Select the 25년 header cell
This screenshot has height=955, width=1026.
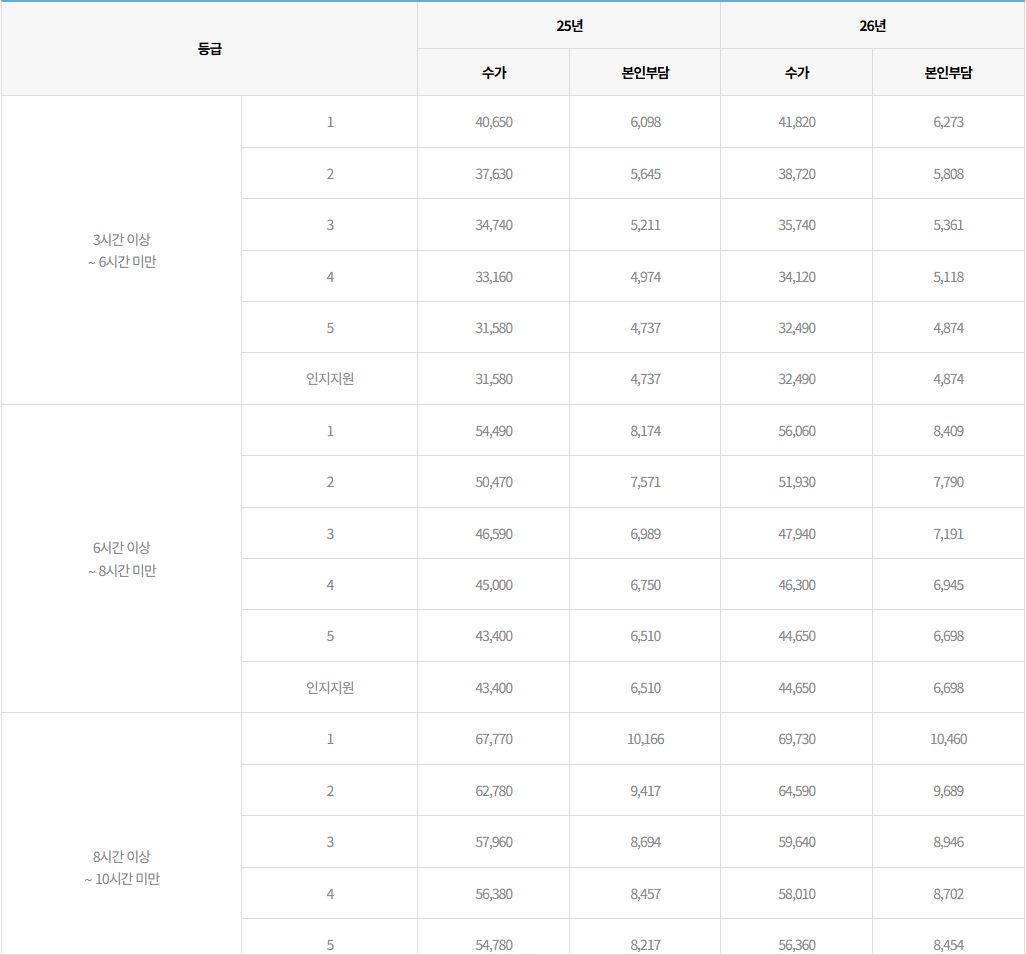pyautogui.click(x=569, y=26)
